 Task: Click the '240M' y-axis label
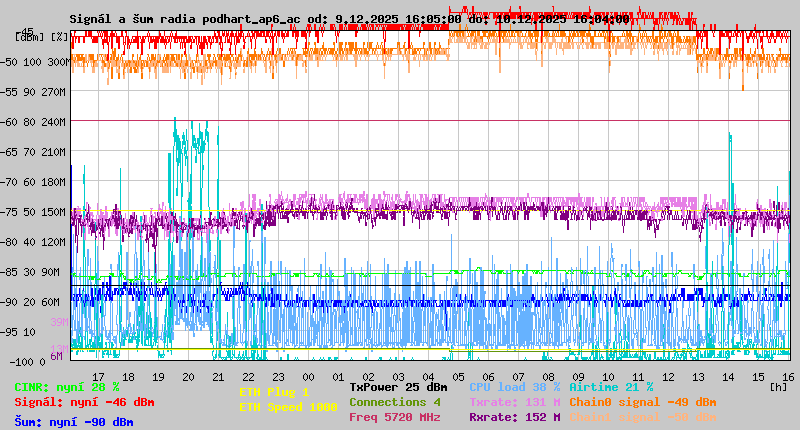click(x=56, y=122)
